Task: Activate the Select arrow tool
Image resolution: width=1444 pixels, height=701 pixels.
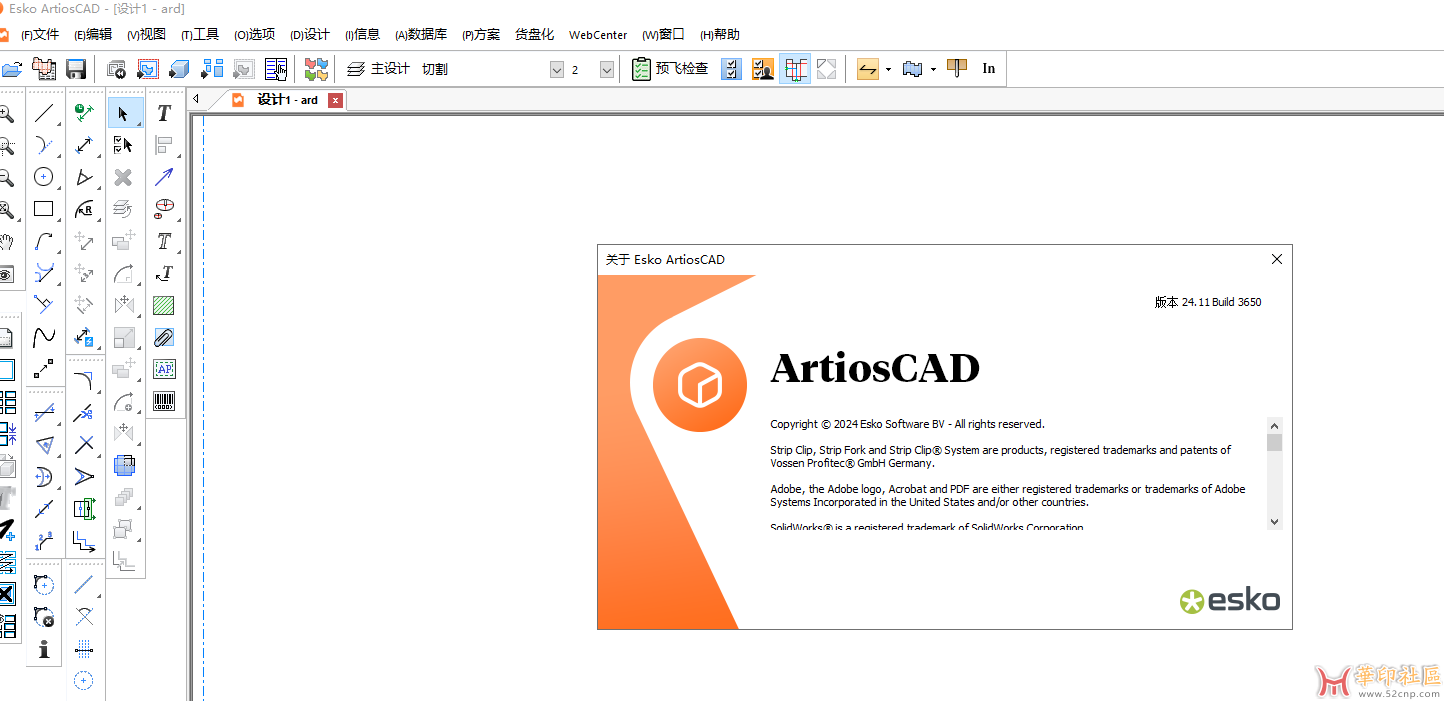Action: coord(123,113)
